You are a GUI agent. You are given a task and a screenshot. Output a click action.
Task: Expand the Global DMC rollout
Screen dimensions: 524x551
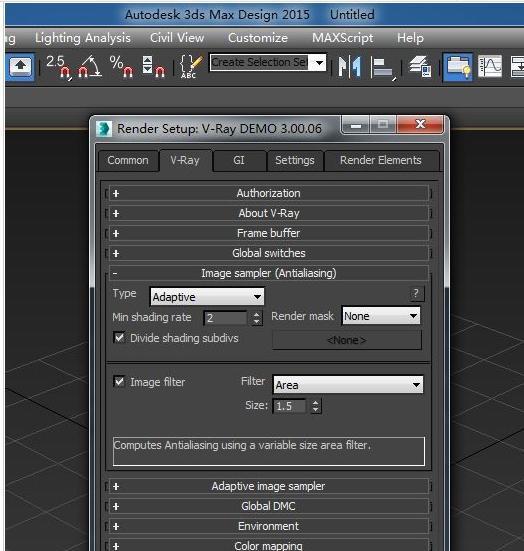(269, 506)
